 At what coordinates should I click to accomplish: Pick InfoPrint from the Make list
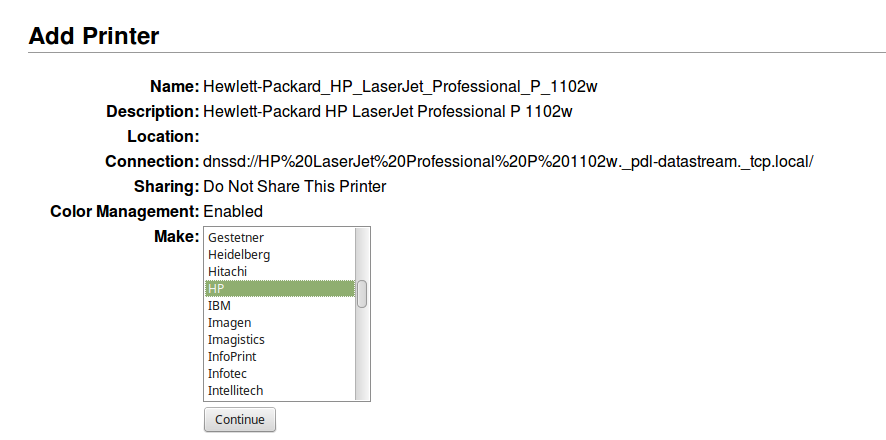[280, 356]
